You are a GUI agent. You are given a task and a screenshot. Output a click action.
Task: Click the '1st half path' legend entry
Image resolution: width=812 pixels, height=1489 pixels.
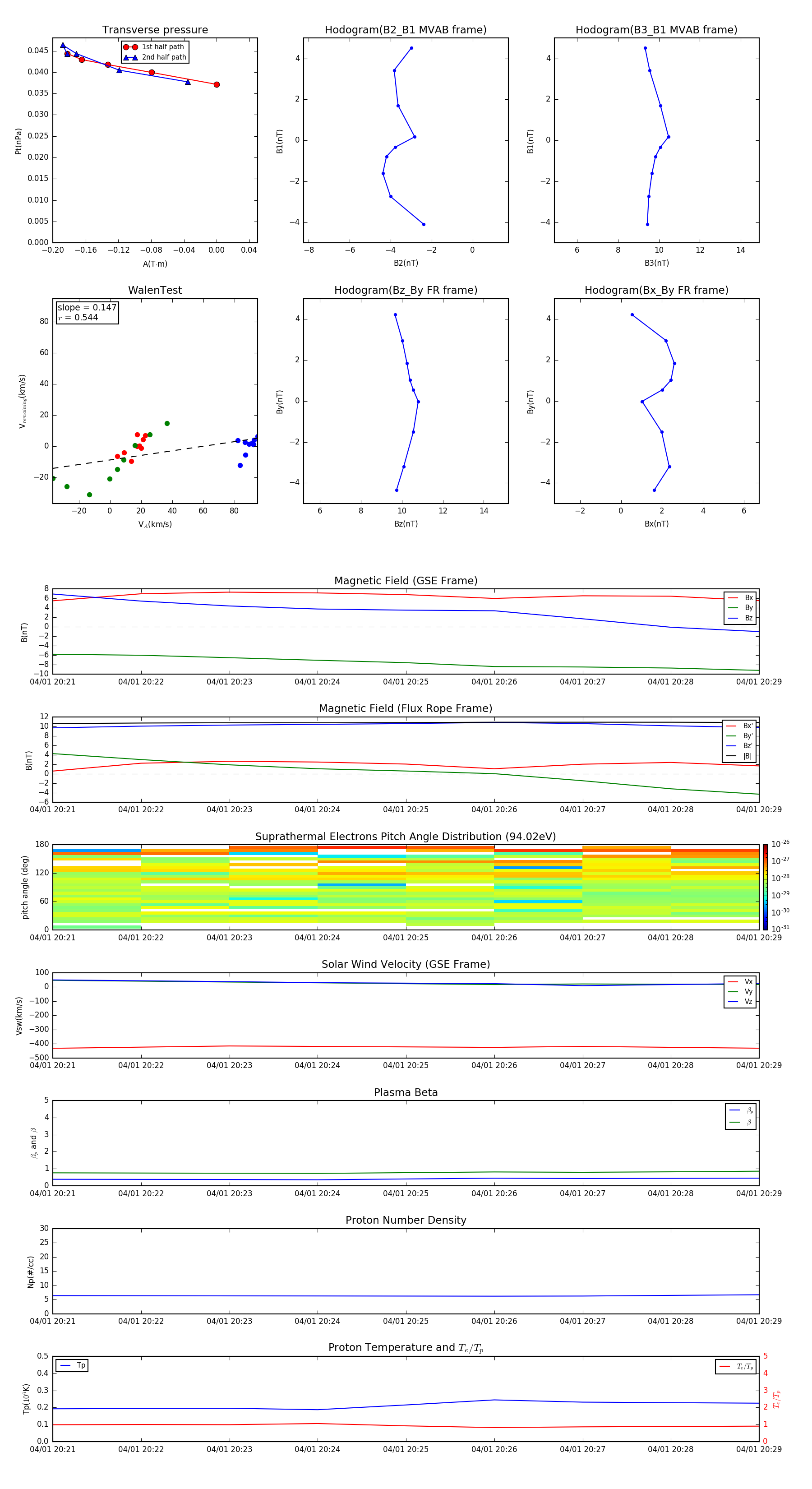[x=154, y=47]
